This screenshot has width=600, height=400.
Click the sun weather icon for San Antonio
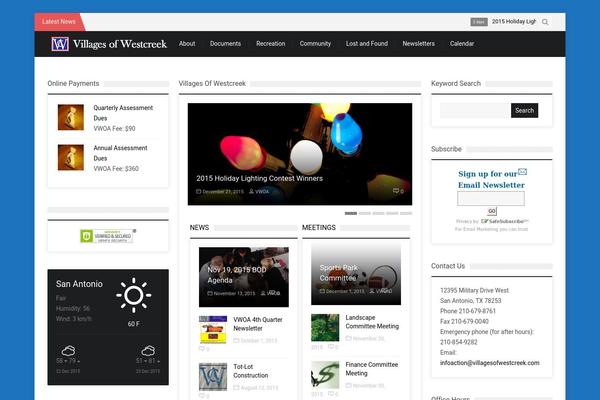pos(134,295)
